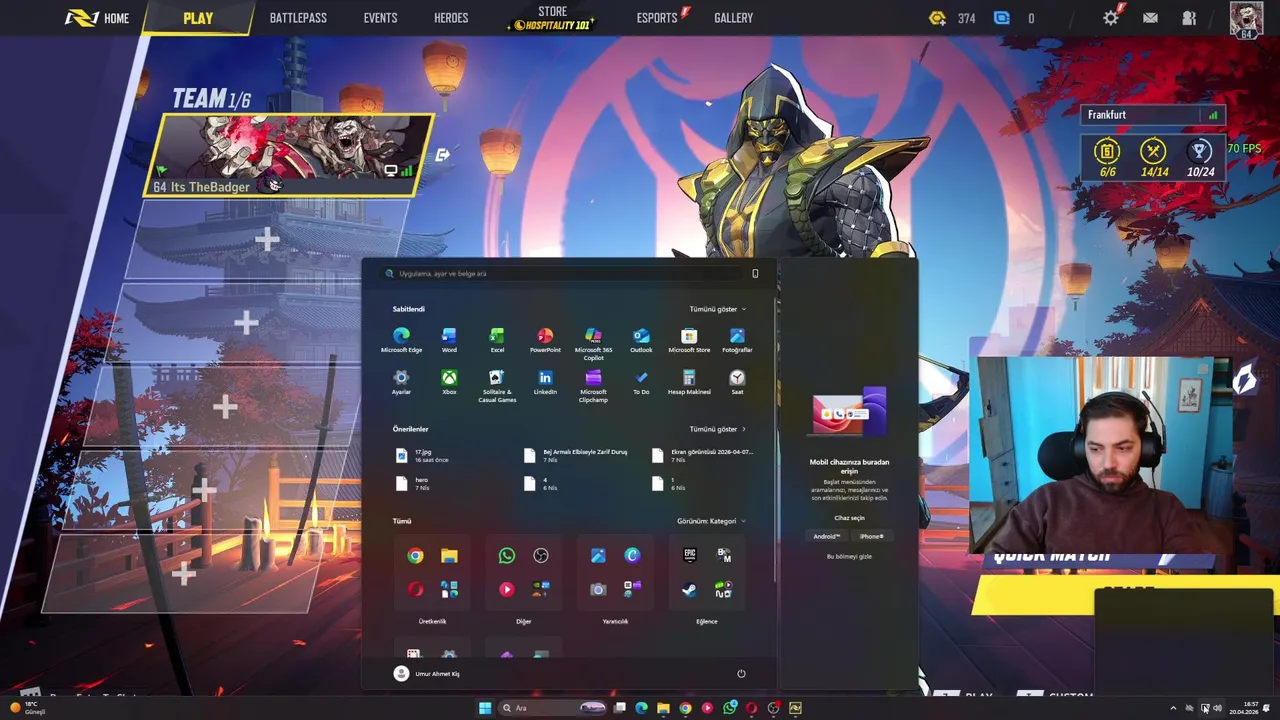Open the Saat clock app
The image size is (1280, 720).
tap(737, 382)
